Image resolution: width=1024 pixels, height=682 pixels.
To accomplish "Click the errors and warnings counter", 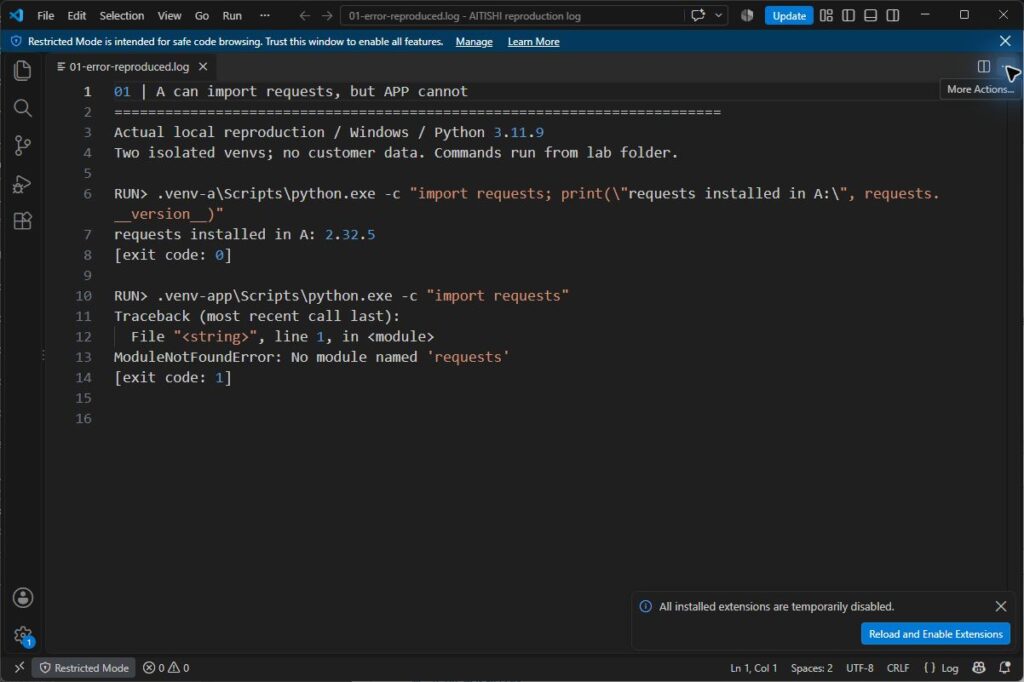I will point(166,668).
